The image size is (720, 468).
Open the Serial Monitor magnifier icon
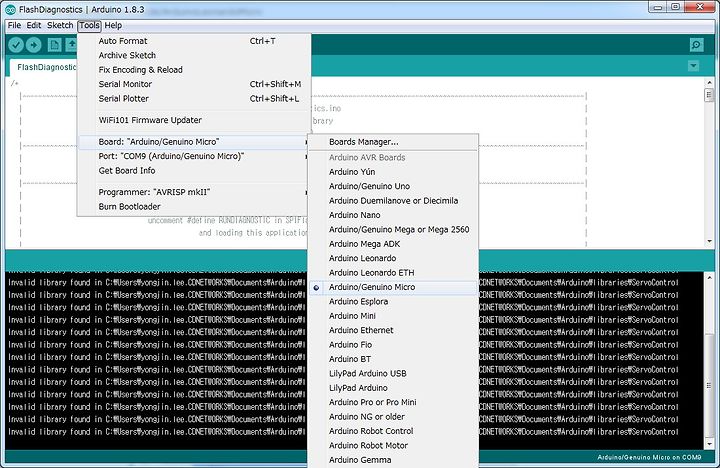click(x=696, y=45)
